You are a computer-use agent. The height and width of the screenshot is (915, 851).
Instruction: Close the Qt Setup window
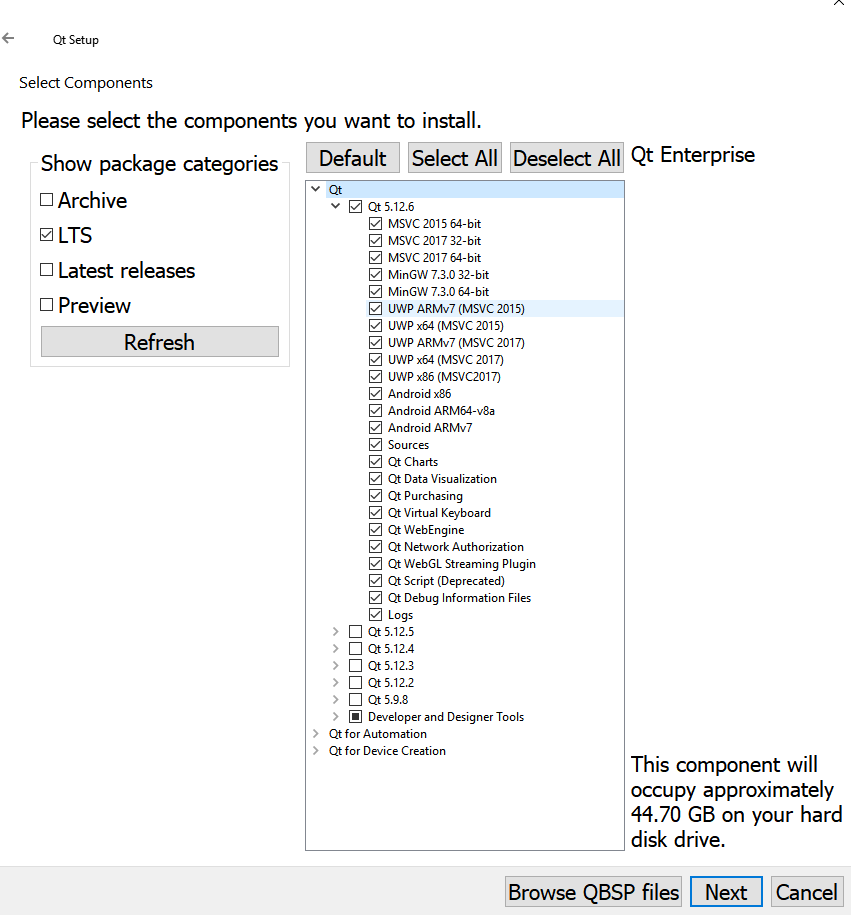tap(838, 3)
